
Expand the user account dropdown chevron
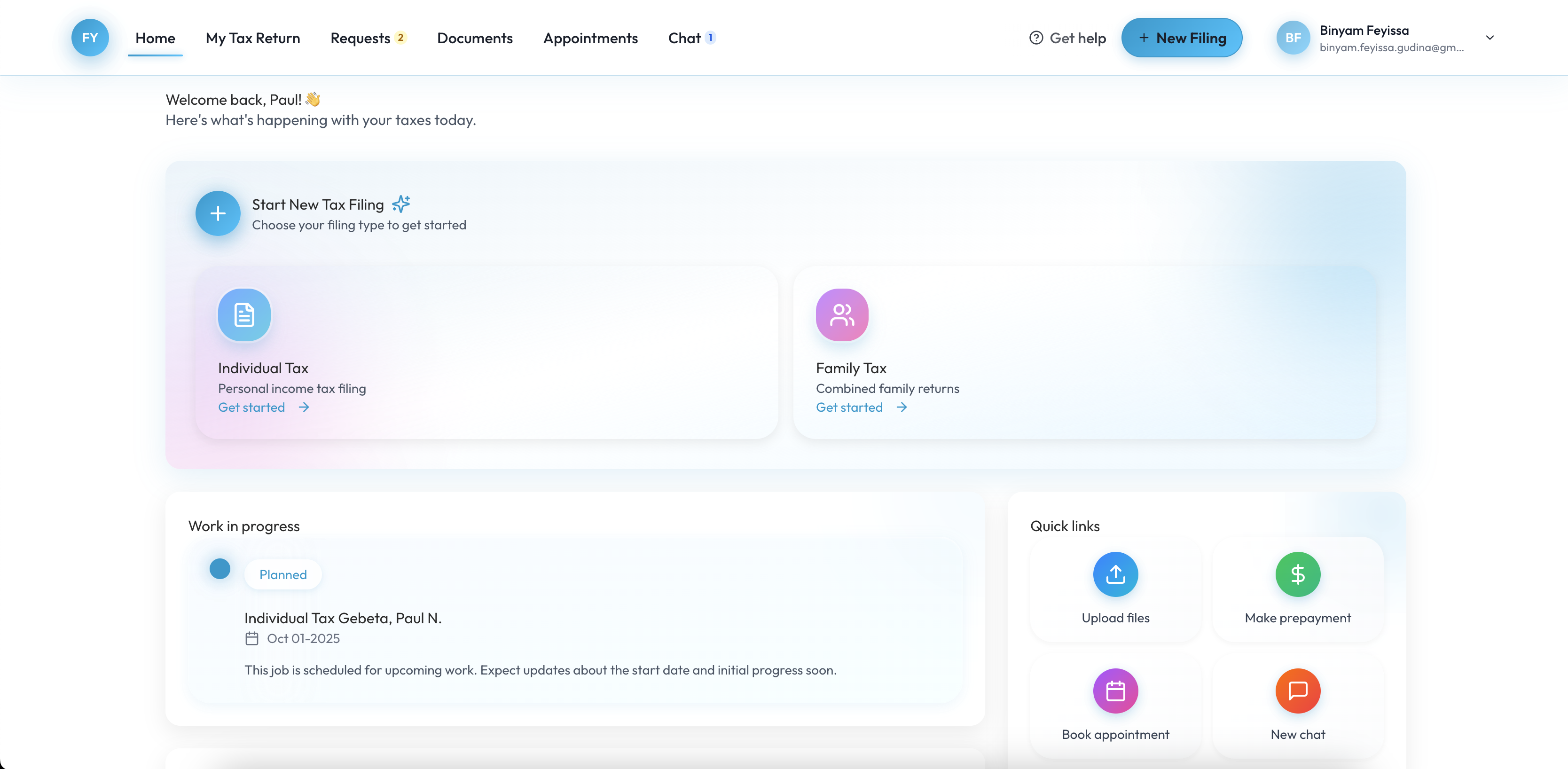[1490, 38]
